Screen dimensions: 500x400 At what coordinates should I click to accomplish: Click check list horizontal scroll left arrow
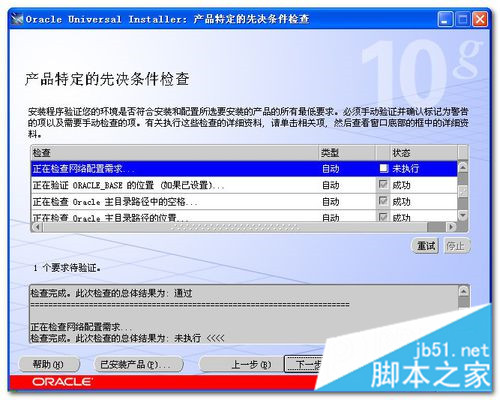click(37, 227)
